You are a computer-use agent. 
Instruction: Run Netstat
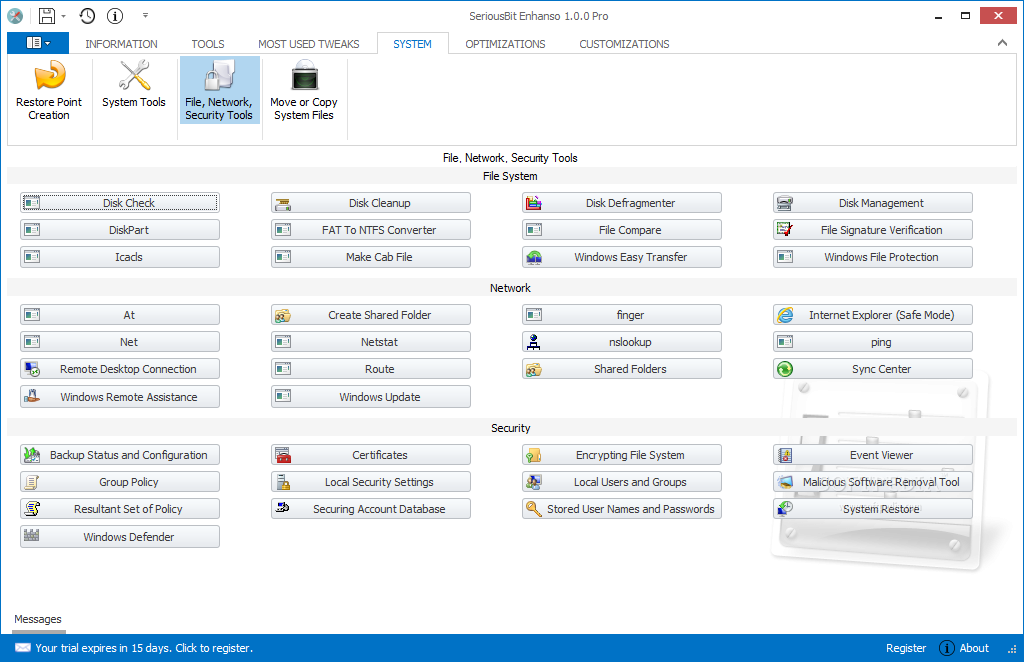coord(371,341)
